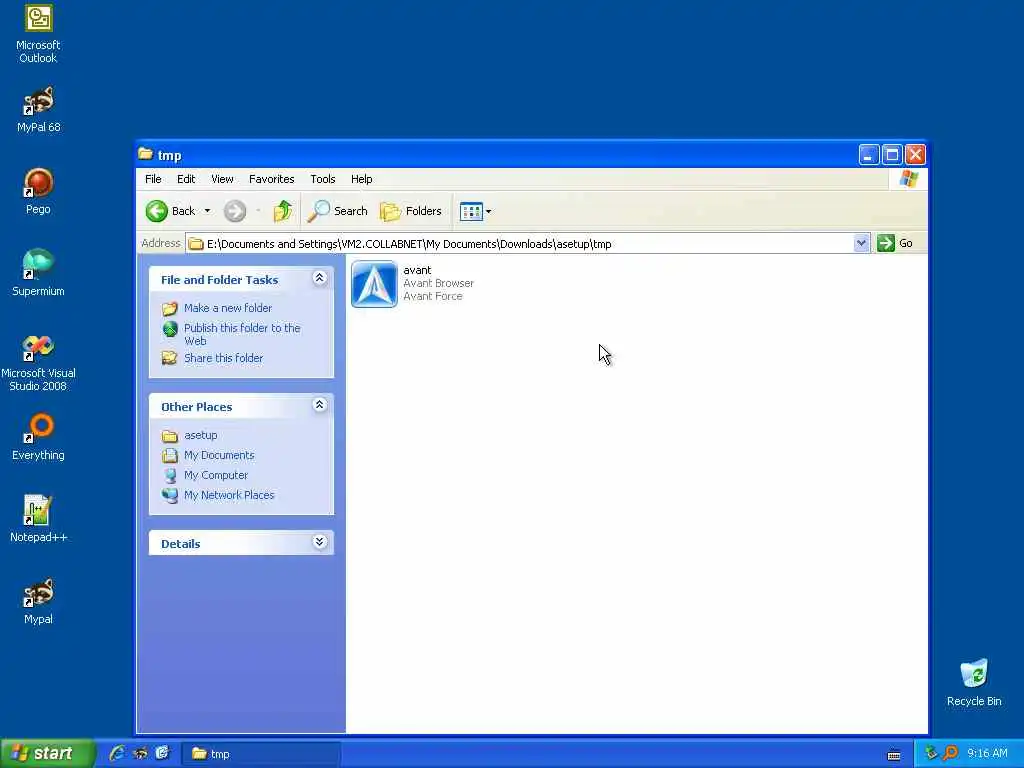Viewport: 1024px width, 768px height.
Task: Open the Tools menu
Action: coord(323,179)
